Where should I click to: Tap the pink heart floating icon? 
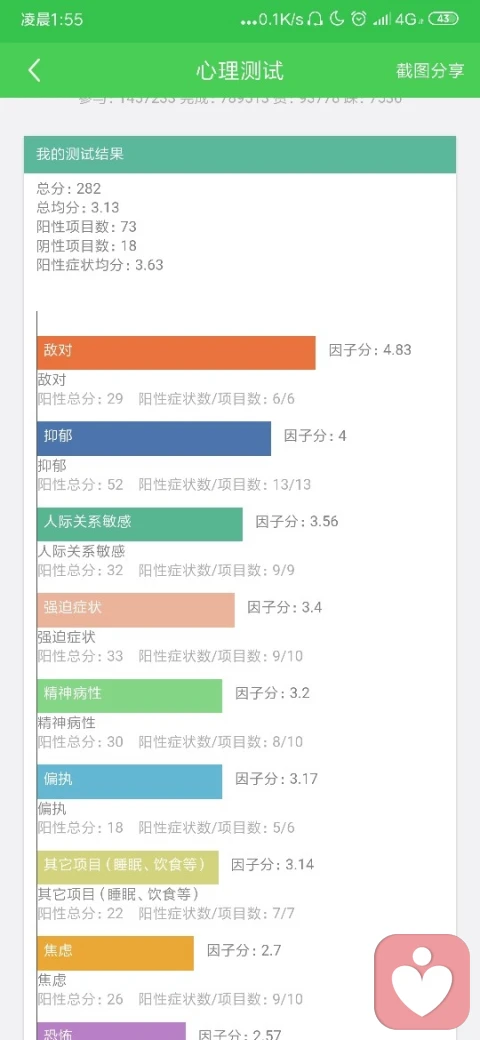click(422, 982)
